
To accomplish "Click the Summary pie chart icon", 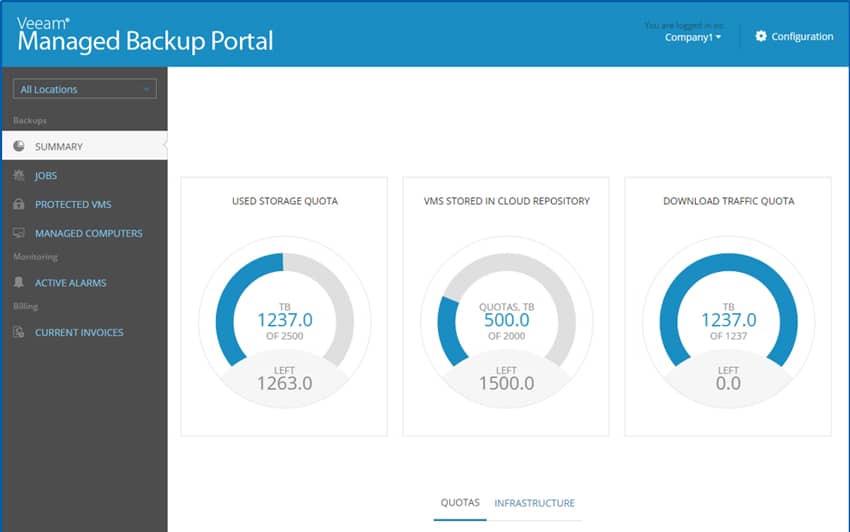I will click(x=19, y=146).
